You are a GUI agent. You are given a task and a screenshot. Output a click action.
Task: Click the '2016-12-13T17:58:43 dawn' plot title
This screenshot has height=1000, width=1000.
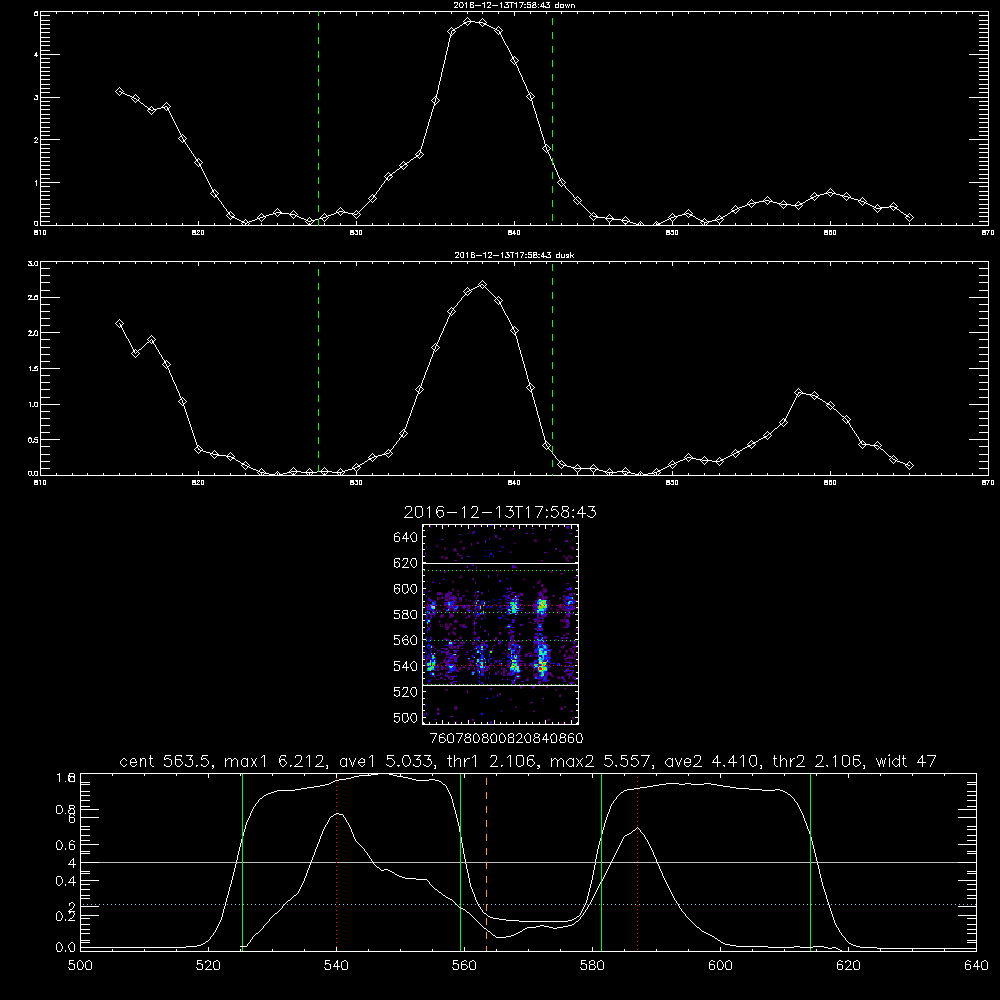[x=514, y=5]
